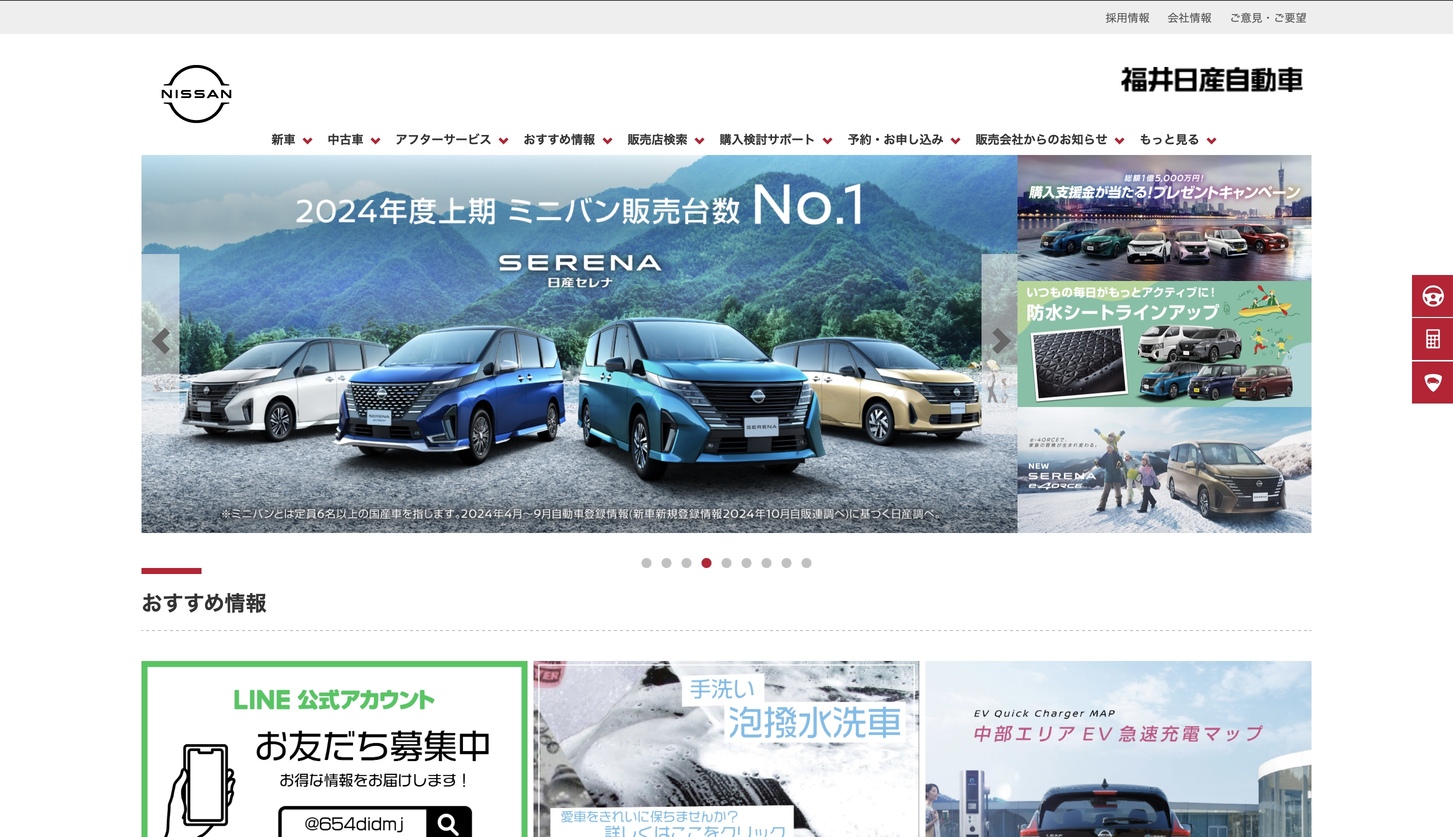Screen dimensions: 1453x837
Task: Open the 販売店検索 menu item
Action: pyautogui.click(x=657, y=140)
